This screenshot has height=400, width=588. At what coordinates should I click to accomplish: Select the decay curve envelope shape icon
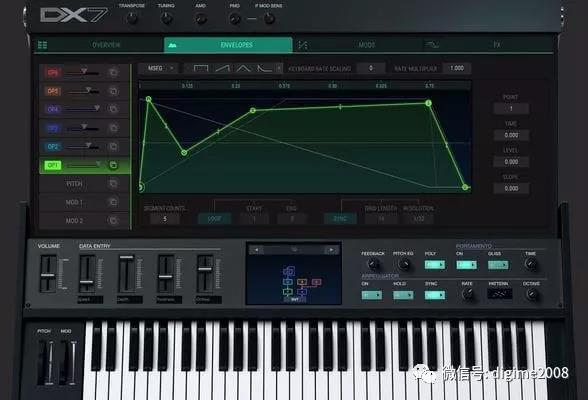[x=264, y=68]
